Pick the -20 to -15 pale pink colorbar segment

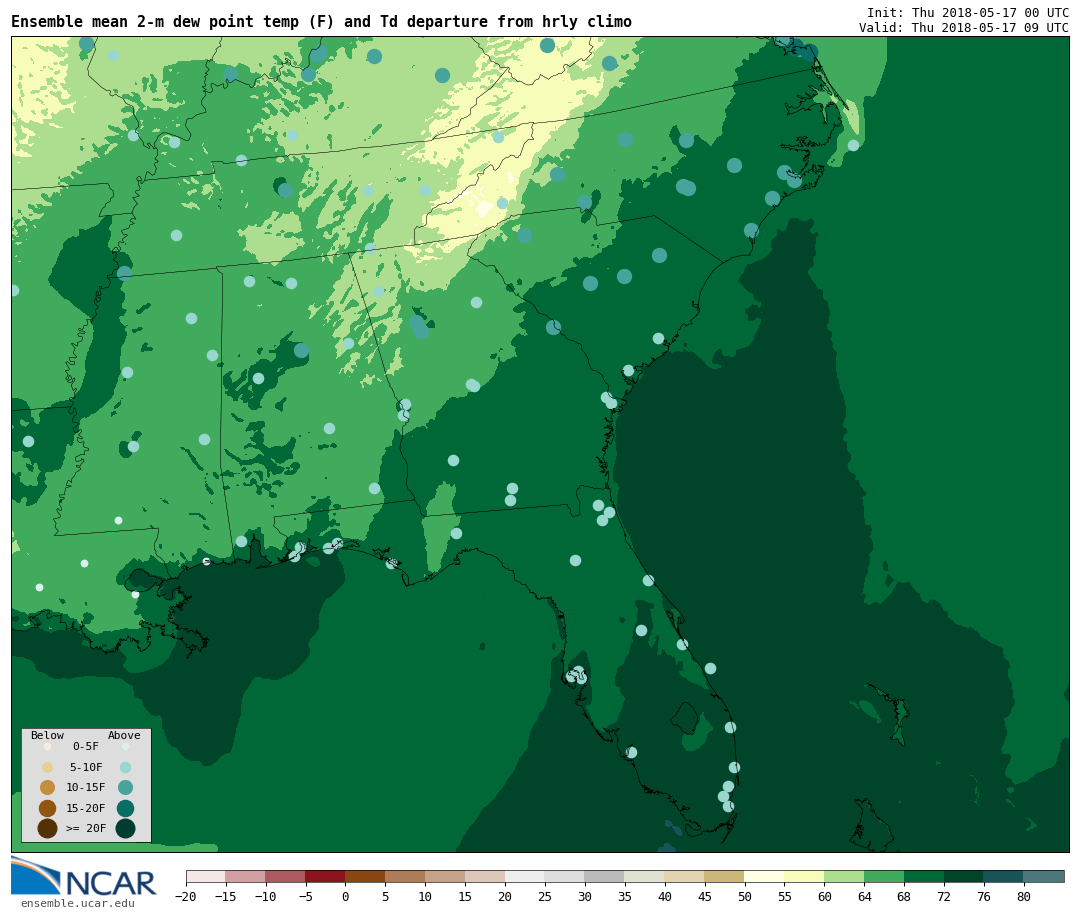tap(205, 876)
